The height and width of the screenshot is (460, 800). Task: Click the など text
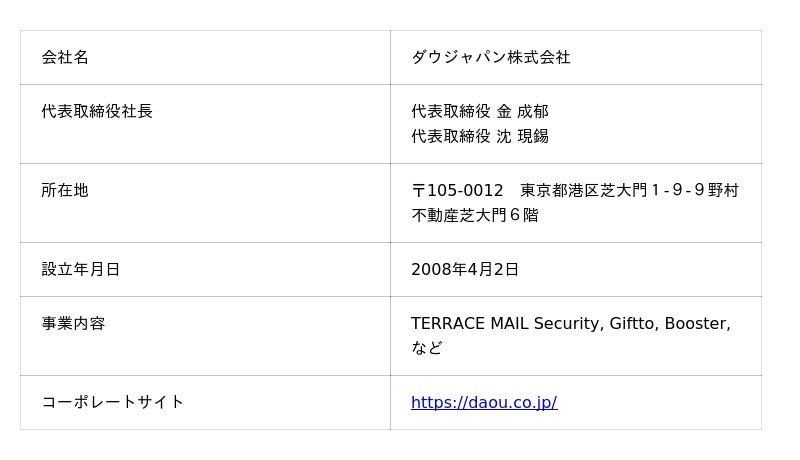click(426, 349)
